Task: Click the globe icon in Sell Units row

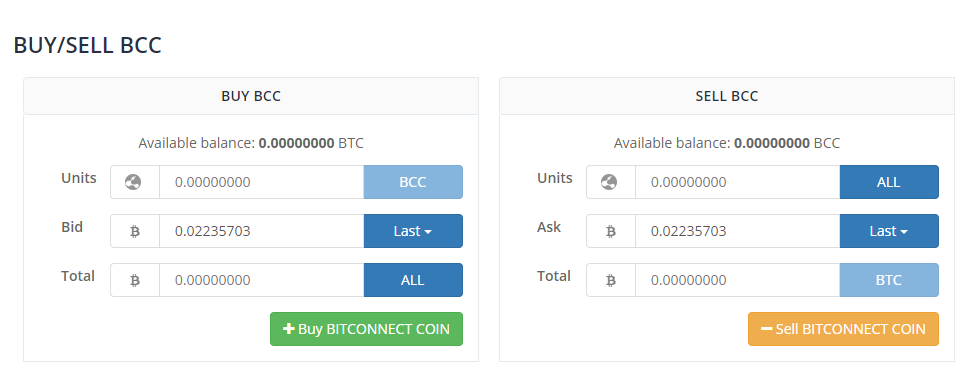Action: (609, 182)
